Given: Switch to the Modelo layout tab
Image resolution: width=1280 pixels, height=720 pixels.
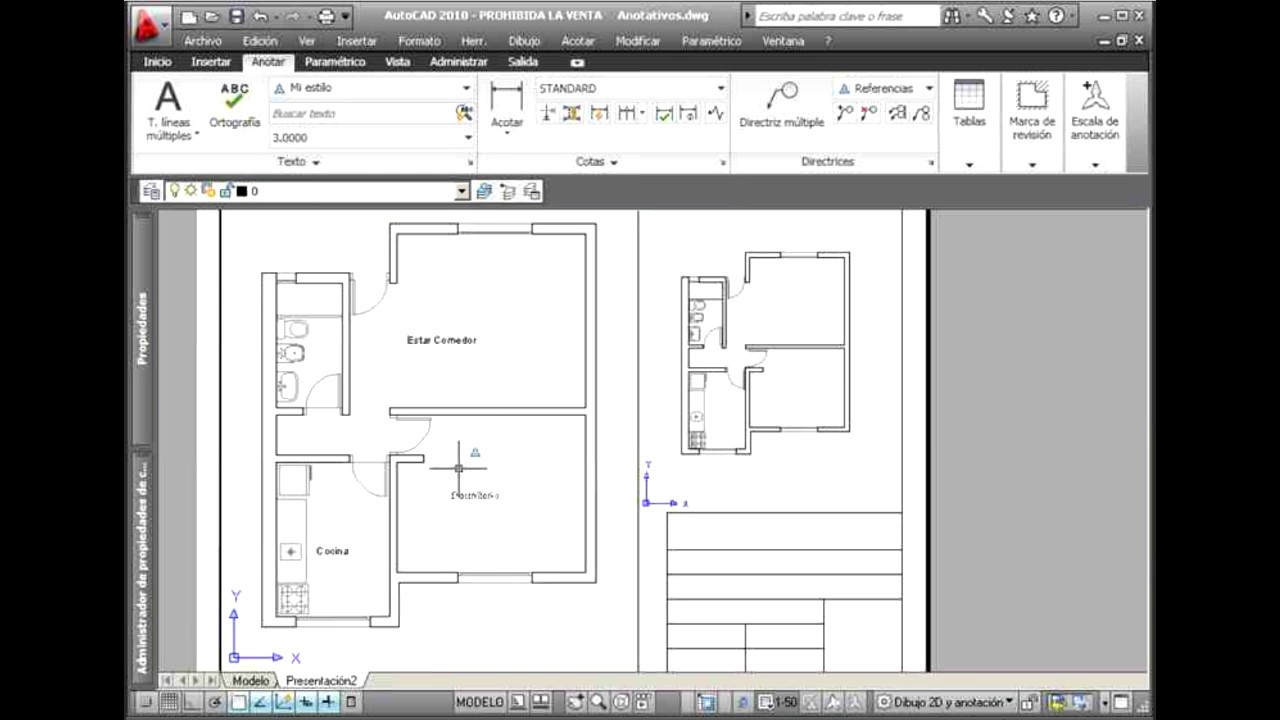Looking at the screenshot, I should click(x=250, y=681).
